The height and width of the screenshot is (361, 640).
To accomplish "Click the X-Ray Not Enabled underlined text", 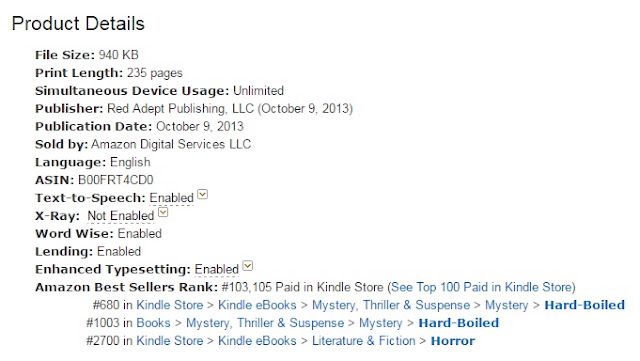I will [121, 216].
